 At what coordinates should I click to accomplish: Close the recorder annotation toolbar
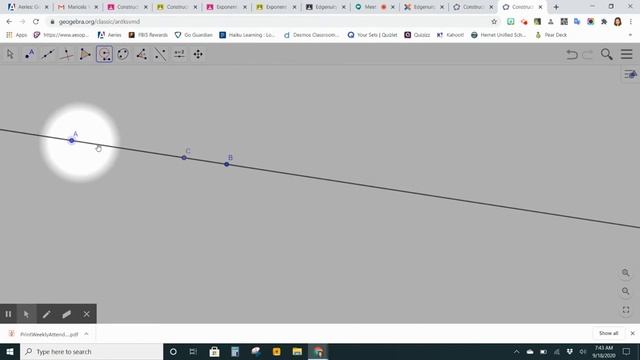(x=87, y=314)
